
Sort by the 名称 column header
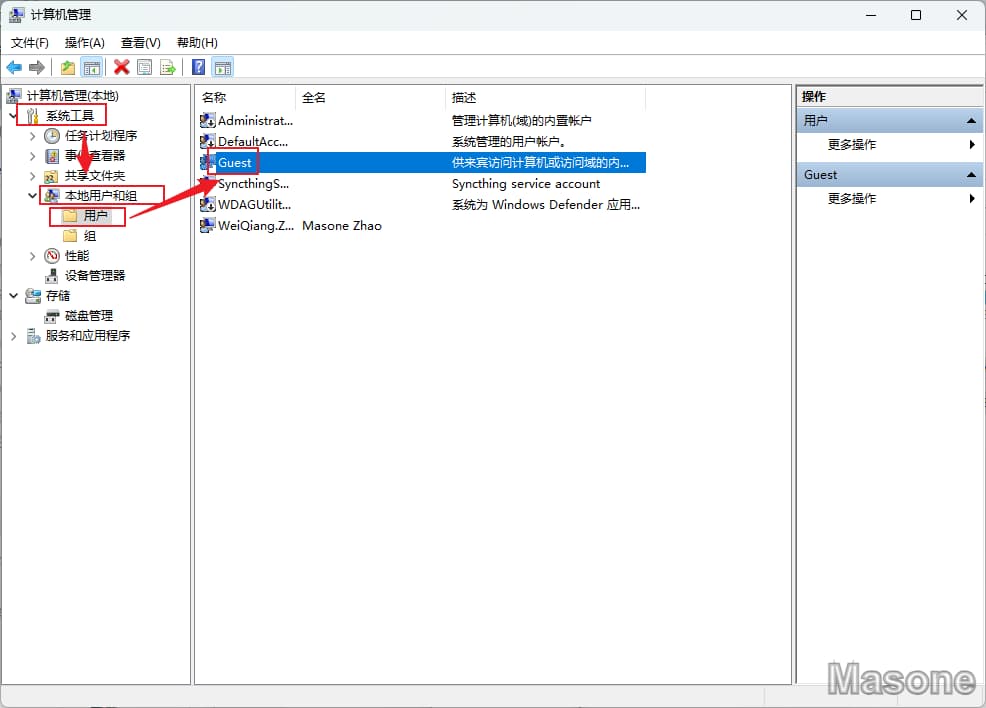tap(245, 97)
